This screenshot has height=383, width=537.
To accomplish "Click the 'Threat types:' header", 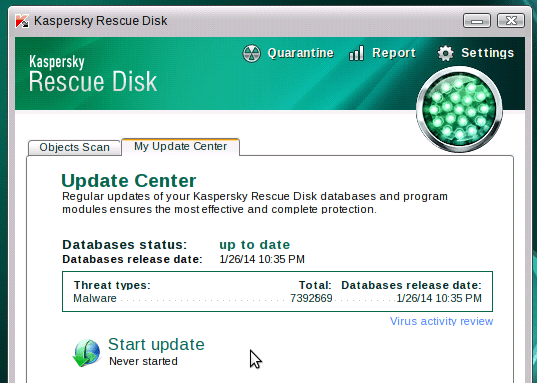I will [x=112, y=285].
